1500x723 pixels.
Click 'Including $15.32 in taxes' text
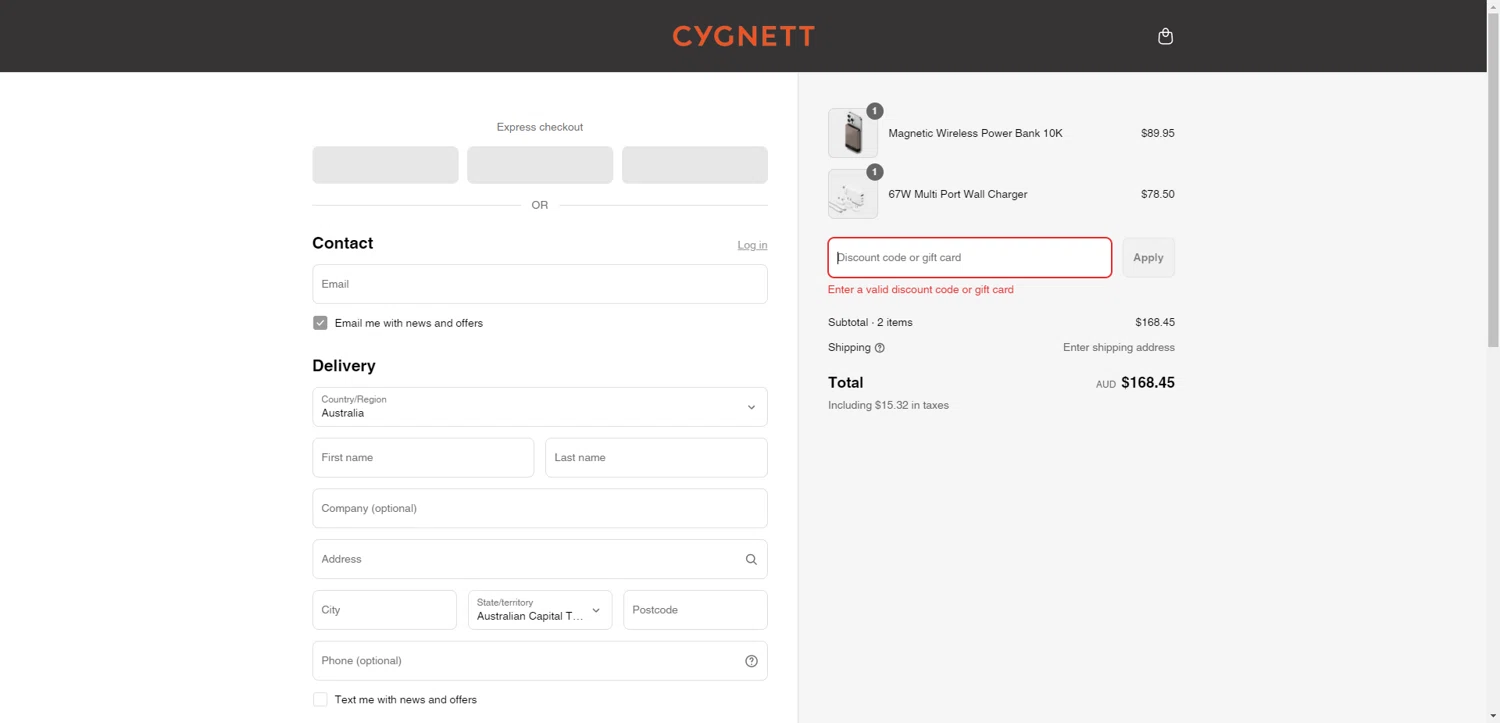(x=888, y=405)
